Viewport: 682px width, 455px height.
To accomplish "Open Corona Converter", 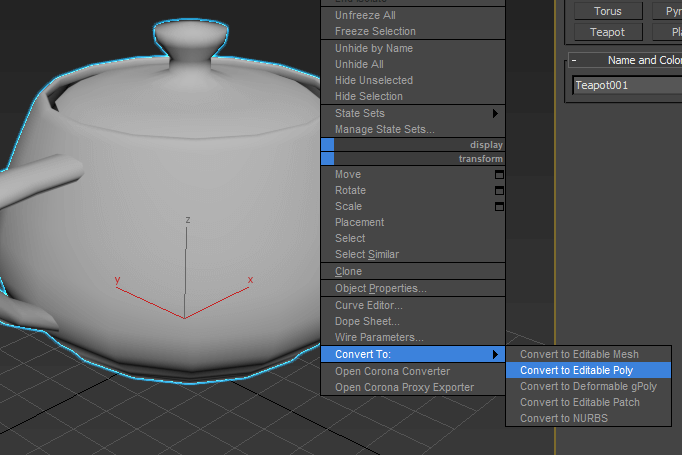I will (x=413, y=371).
